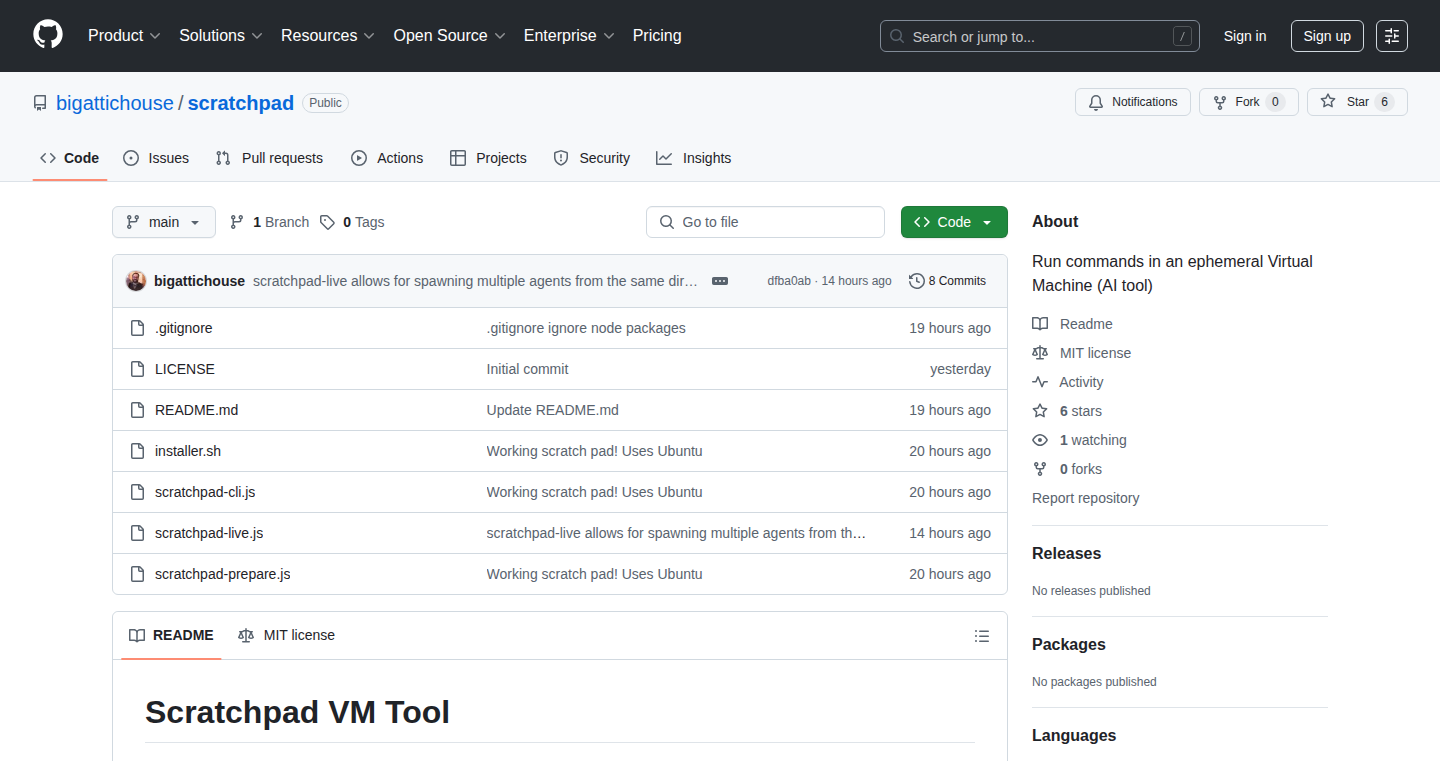This screenshot has height=761, width=1440.
Task: Open the scratchpad-live.js file
Action: (209, 533)
